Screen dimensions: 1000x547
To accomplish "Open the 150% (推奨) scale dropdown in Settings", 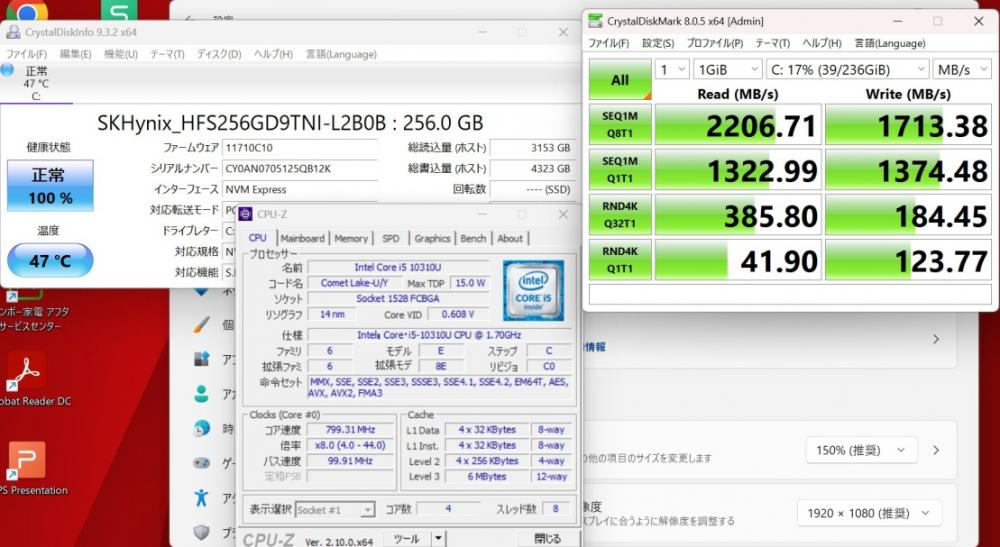I will tap(862, 450).
